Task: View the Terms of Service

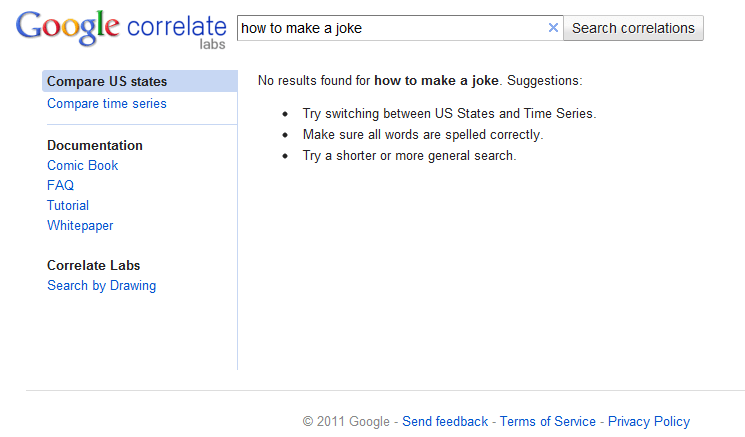Action: (x=548, y=422)
